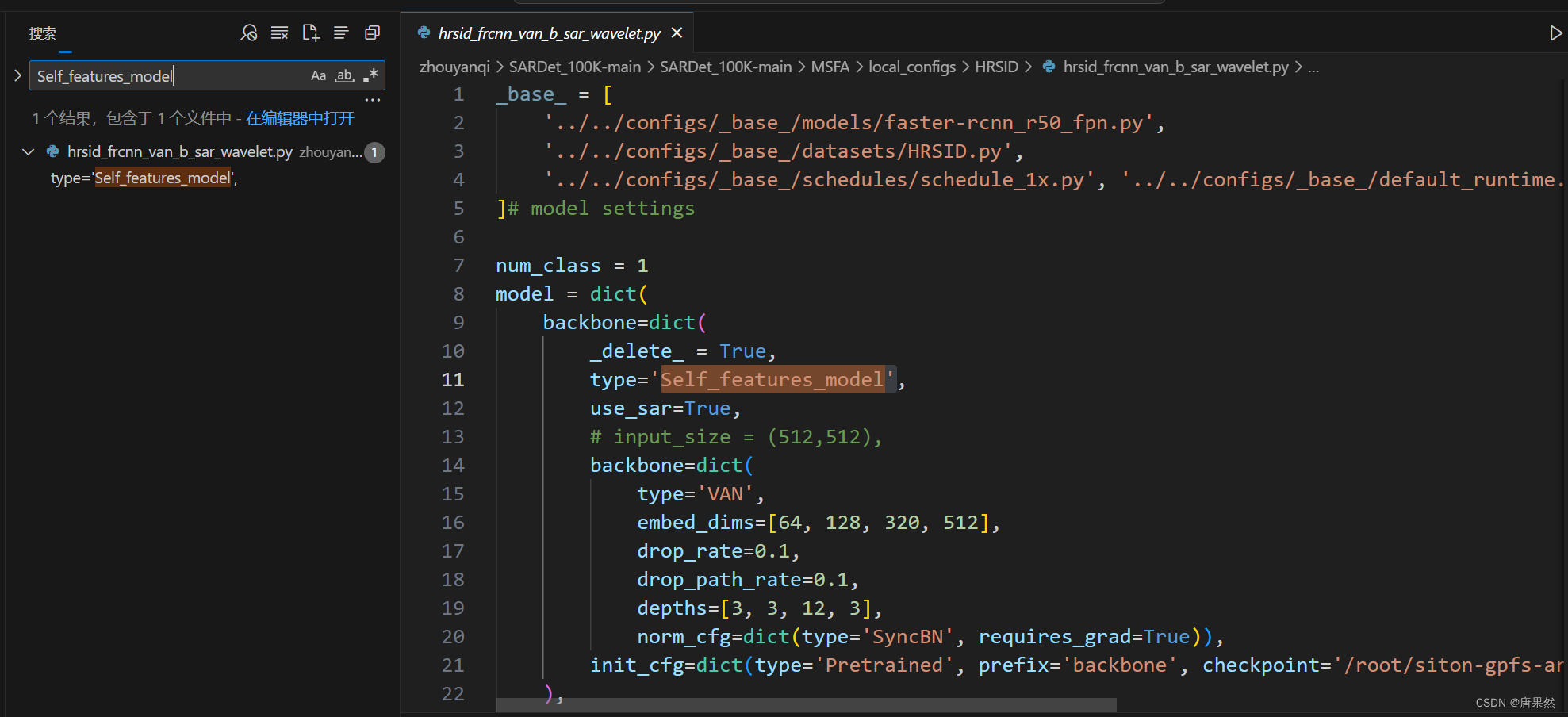View search results as tree

click(341, 33)
